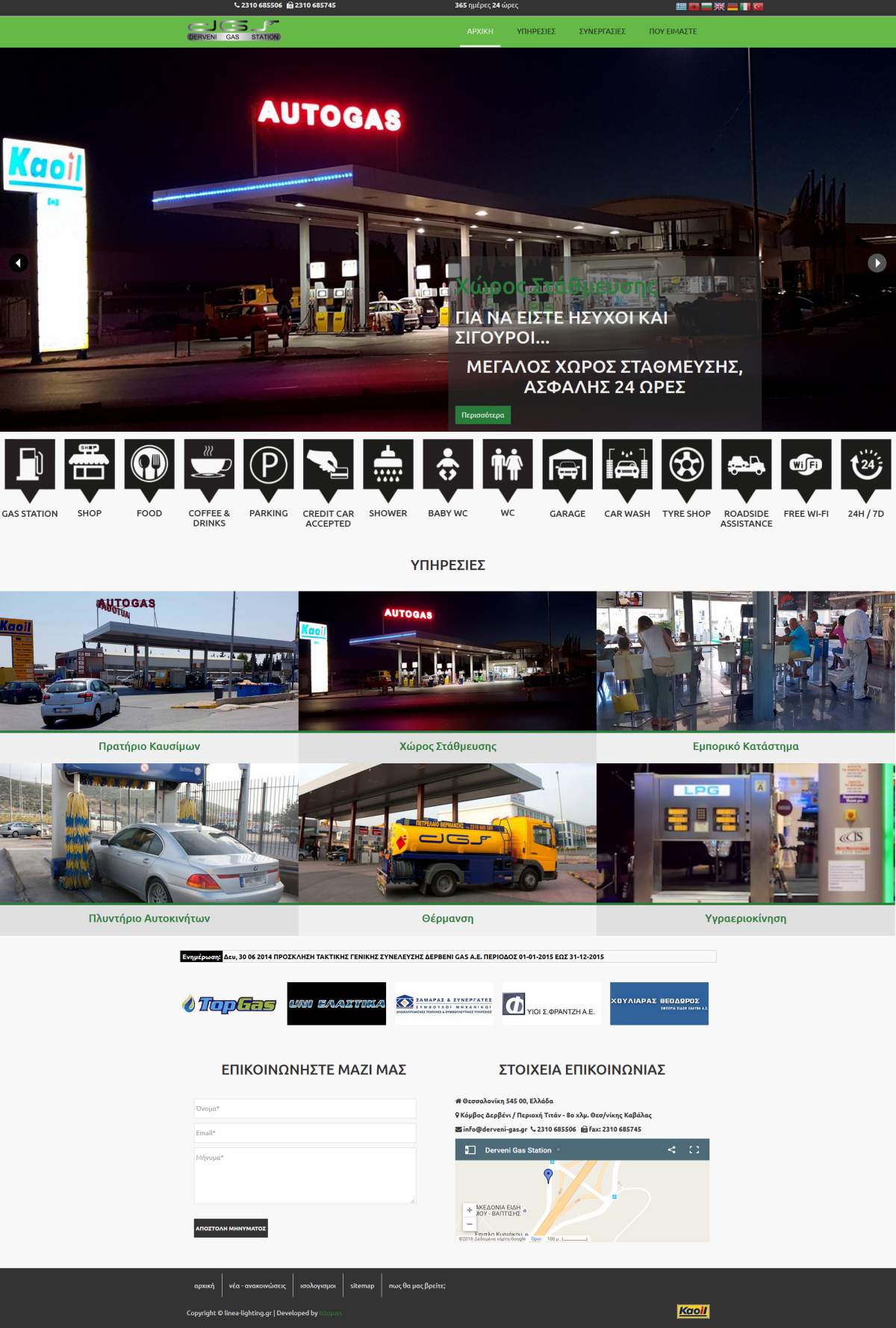Open the Εμπορικό Κατάστημα service photo
Image resolution: width=896 pixels, height=1328 pixels.
(x=746, y=661)
